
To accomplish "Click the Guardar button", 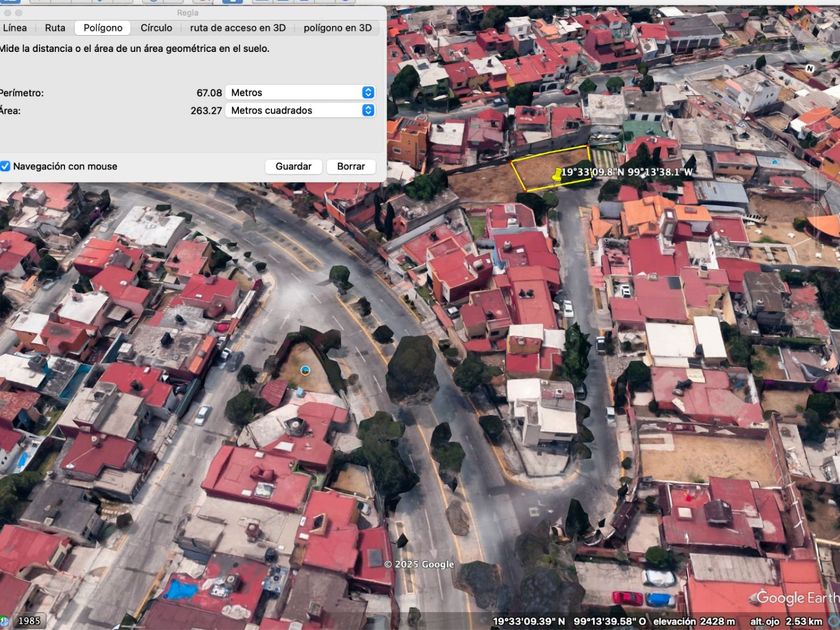I will tap(294, 167).
